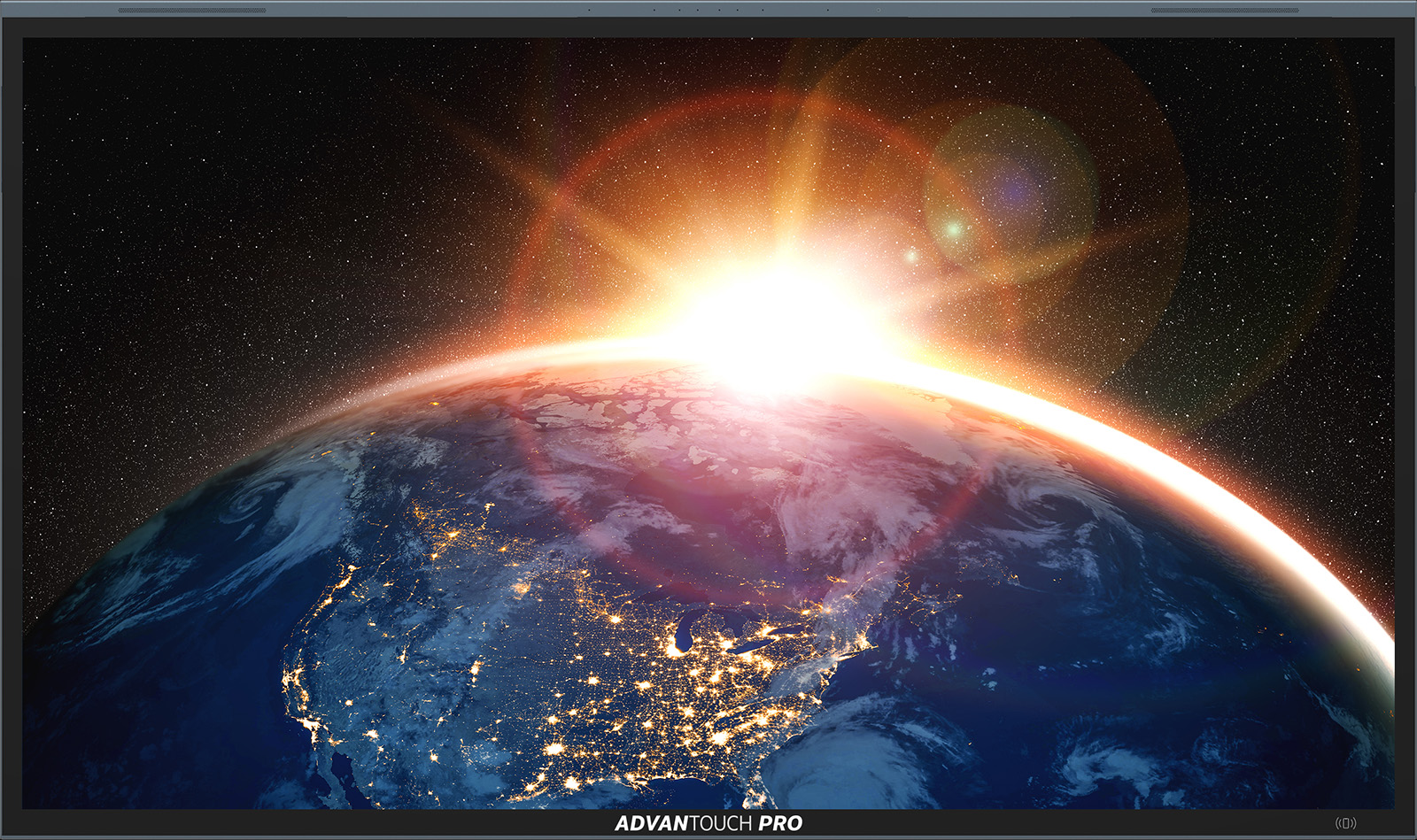Click the green lens flare dot
This screenshot has width=1417, height=840.
click(953, 230)
